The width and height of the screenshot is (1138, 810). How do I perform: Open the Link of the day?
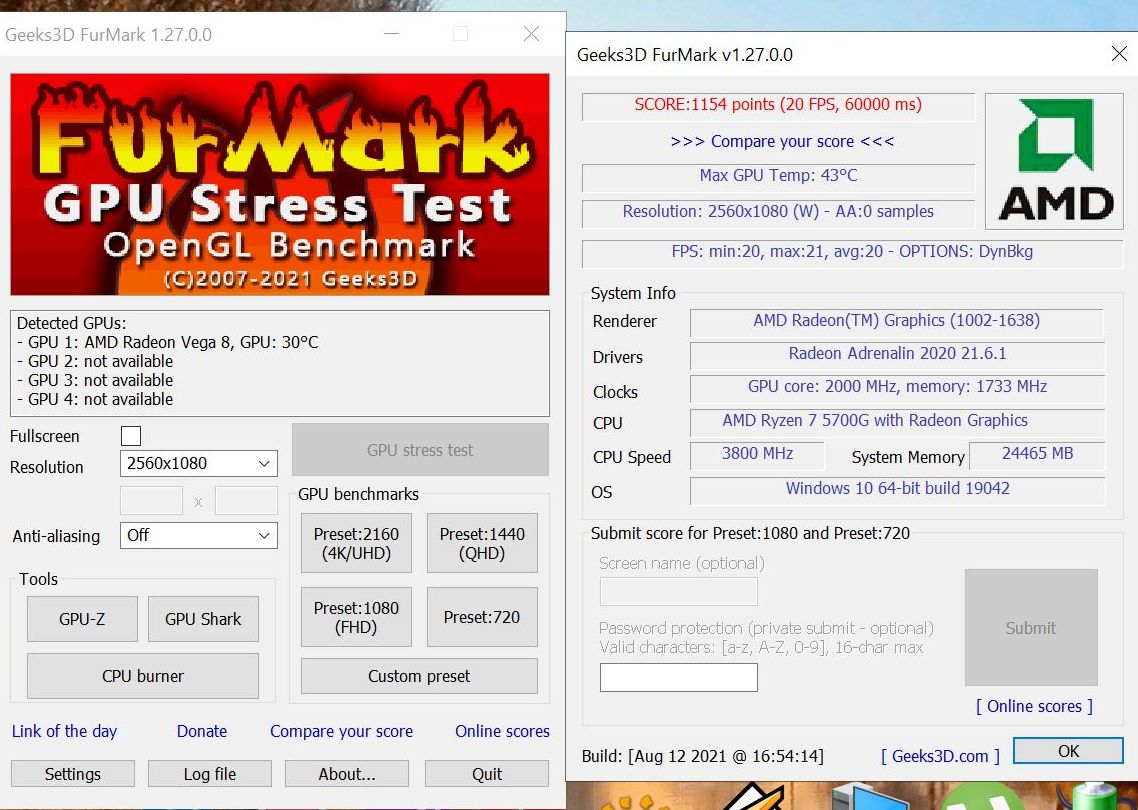64,731
